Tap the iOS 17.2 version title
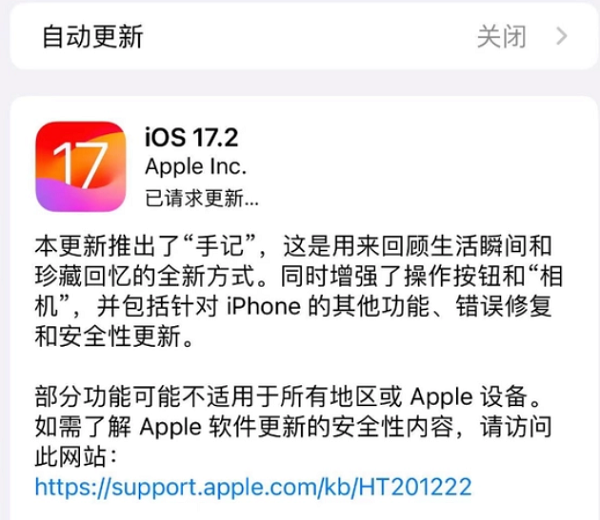The height and width of the screenshot is (520, 600). point(191,137)
